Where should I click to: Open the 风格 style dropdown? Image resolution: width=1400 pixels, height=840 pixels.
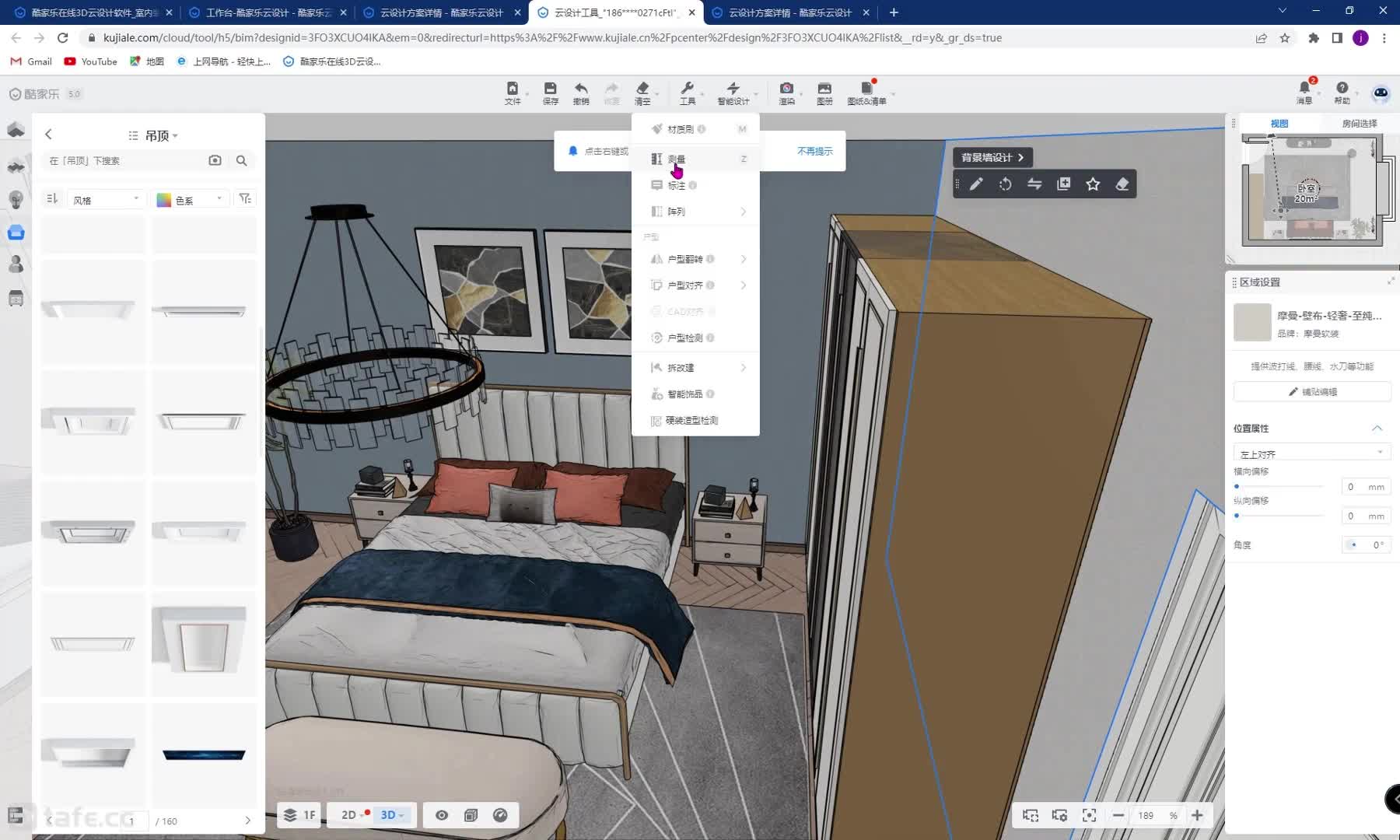pyautogui.click(x=106, y=200)
